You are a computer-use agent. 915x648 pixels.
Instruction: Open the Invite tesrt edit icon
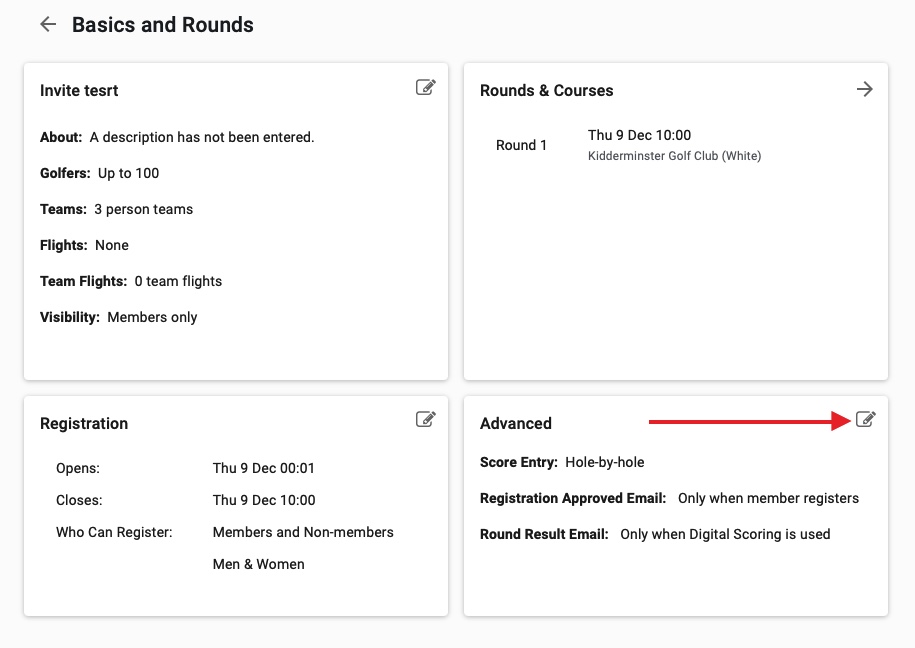426,88
